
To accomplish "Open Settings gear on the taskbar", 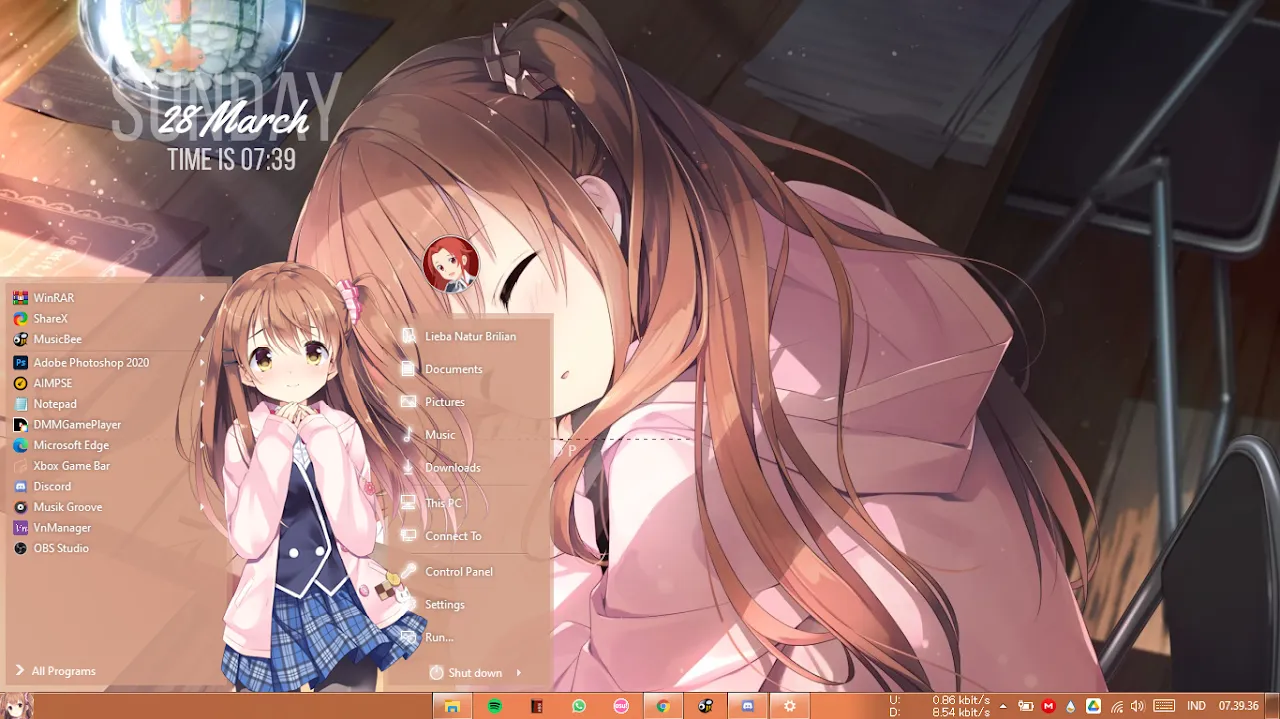I will [x=790, y=706].
